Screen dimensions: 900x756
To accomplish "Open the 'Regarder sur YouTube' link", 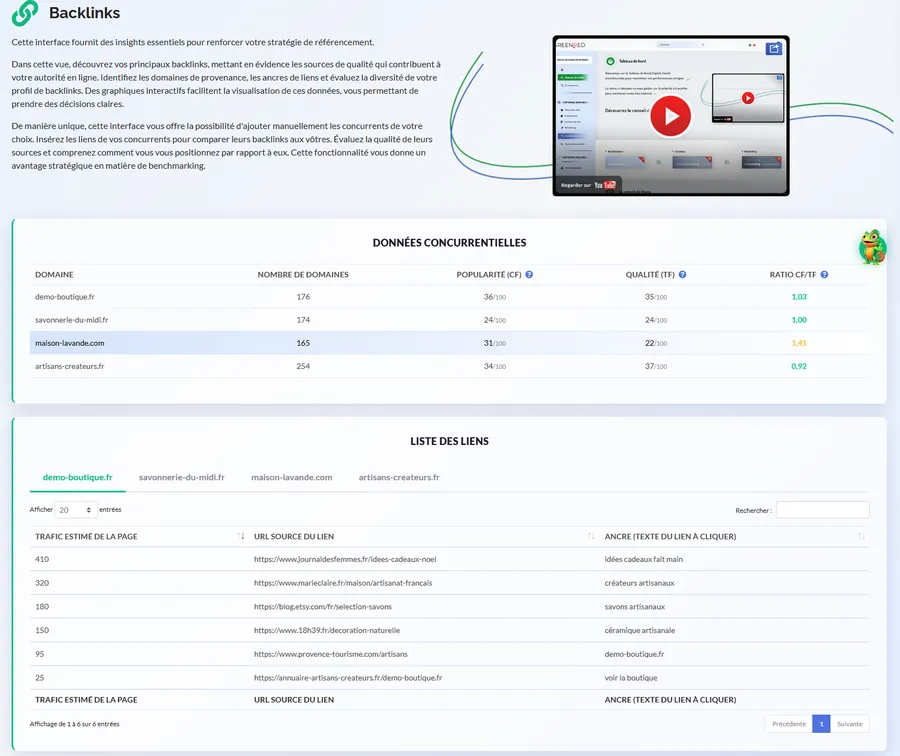I will pos(588,185).
